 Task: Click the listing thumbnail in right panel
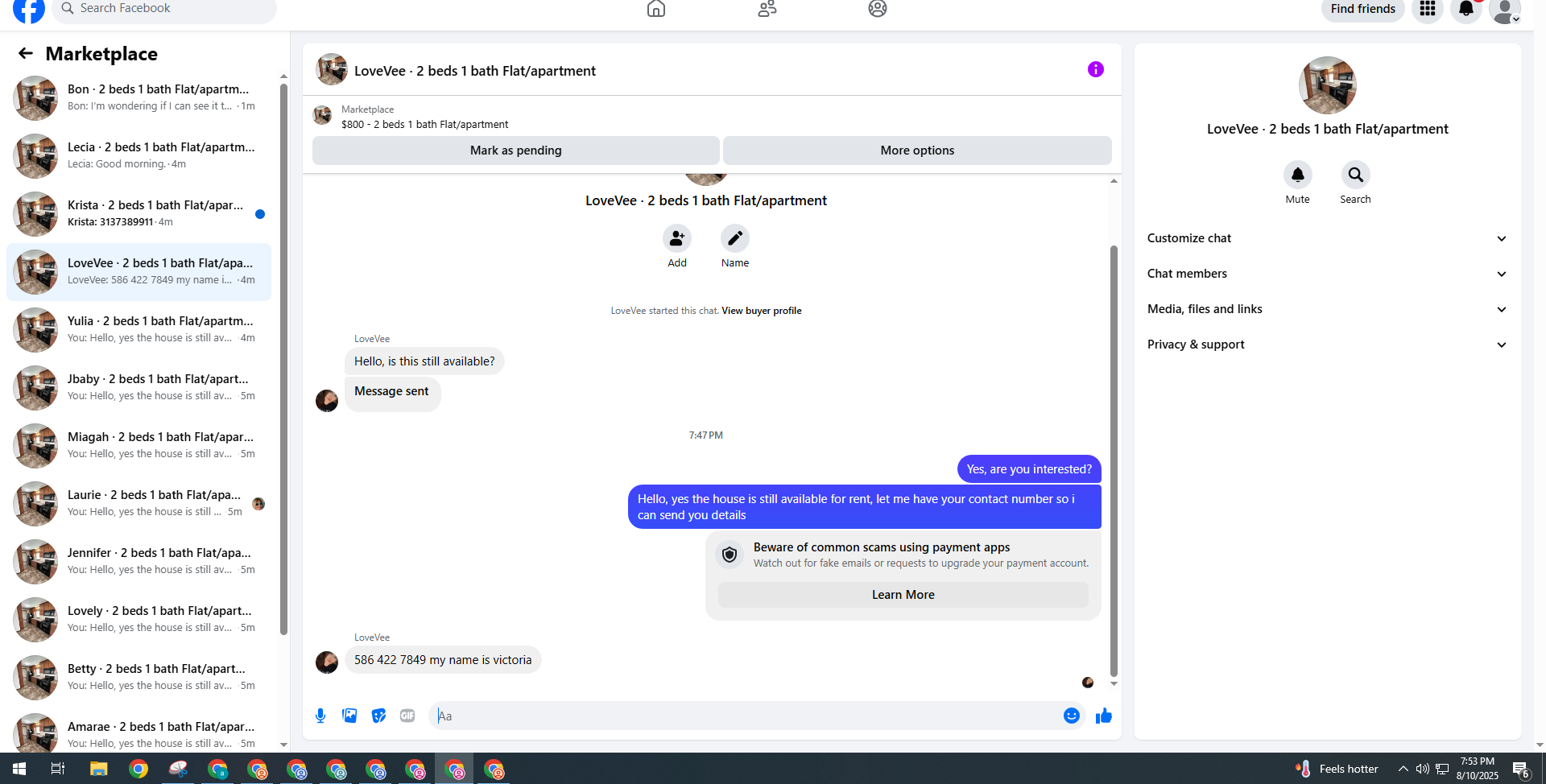pos(1327,85)
